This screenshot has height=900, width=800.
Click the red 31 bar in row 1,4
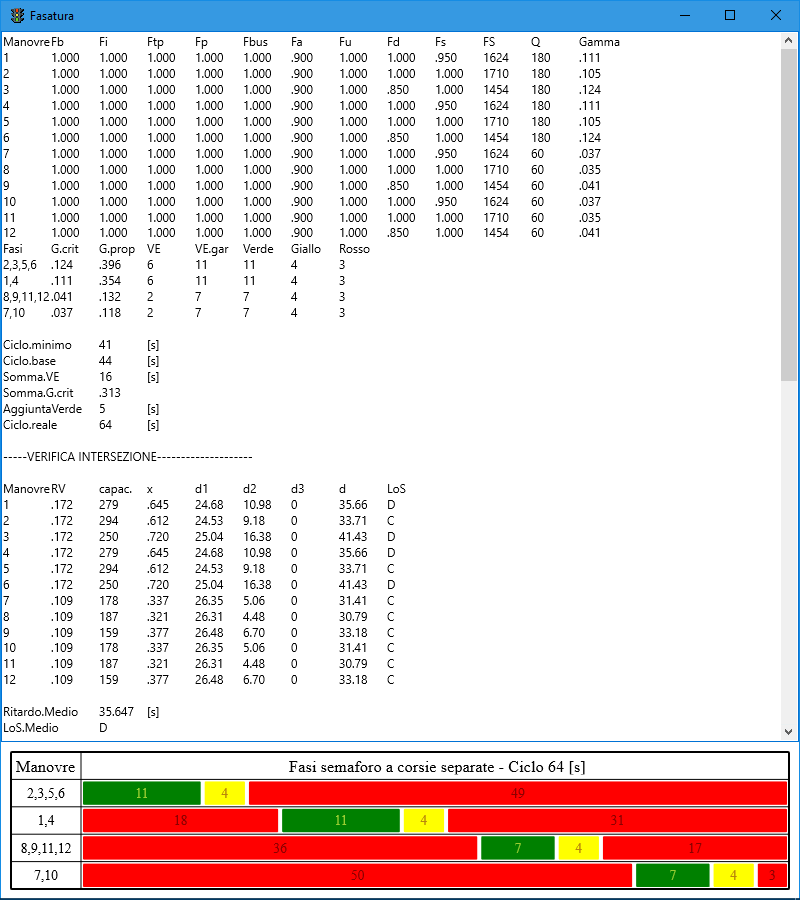click(x=617, y=820)
